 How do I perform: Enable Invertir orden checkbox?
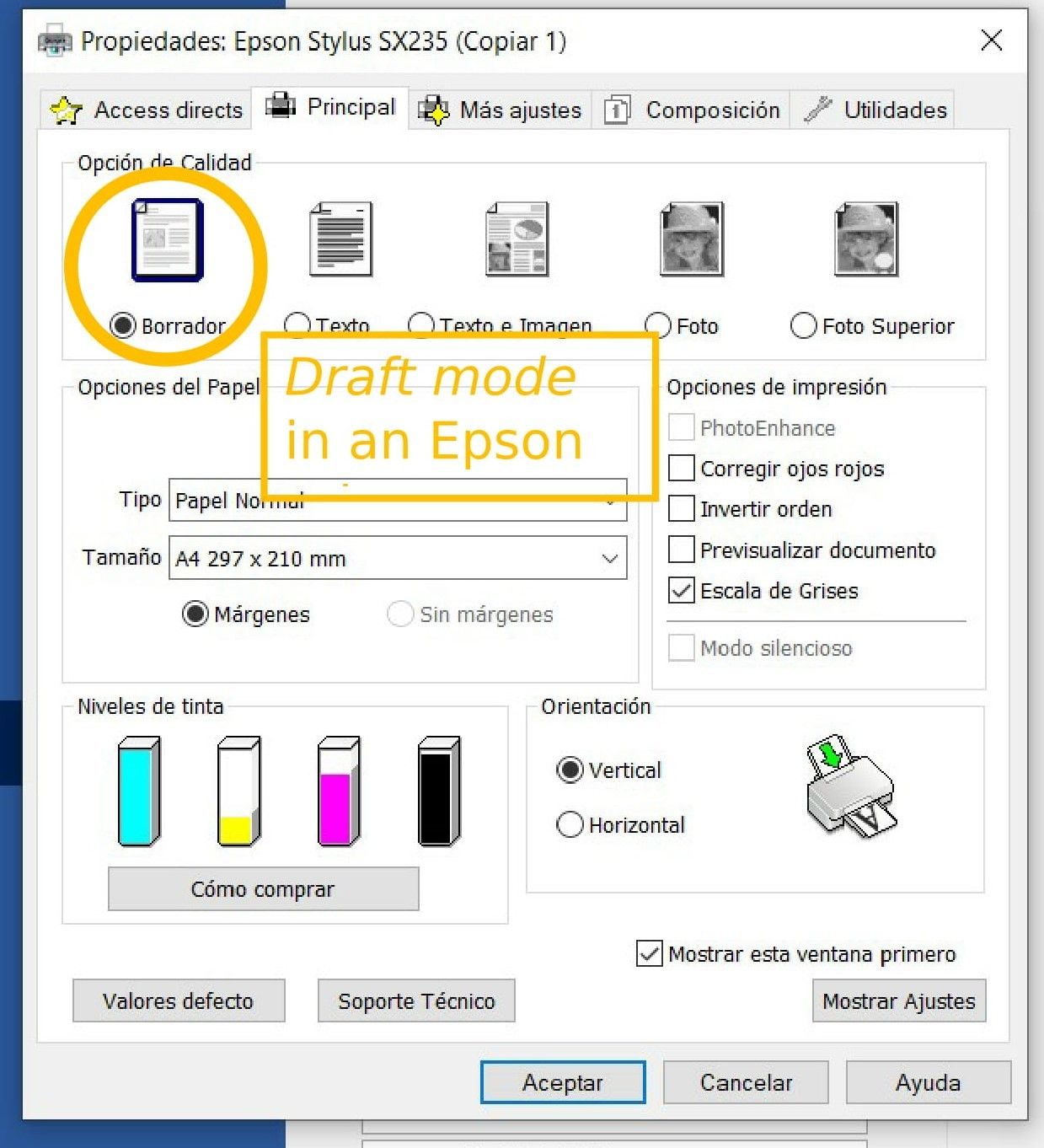pyautogui.click(x=682, y=508)
